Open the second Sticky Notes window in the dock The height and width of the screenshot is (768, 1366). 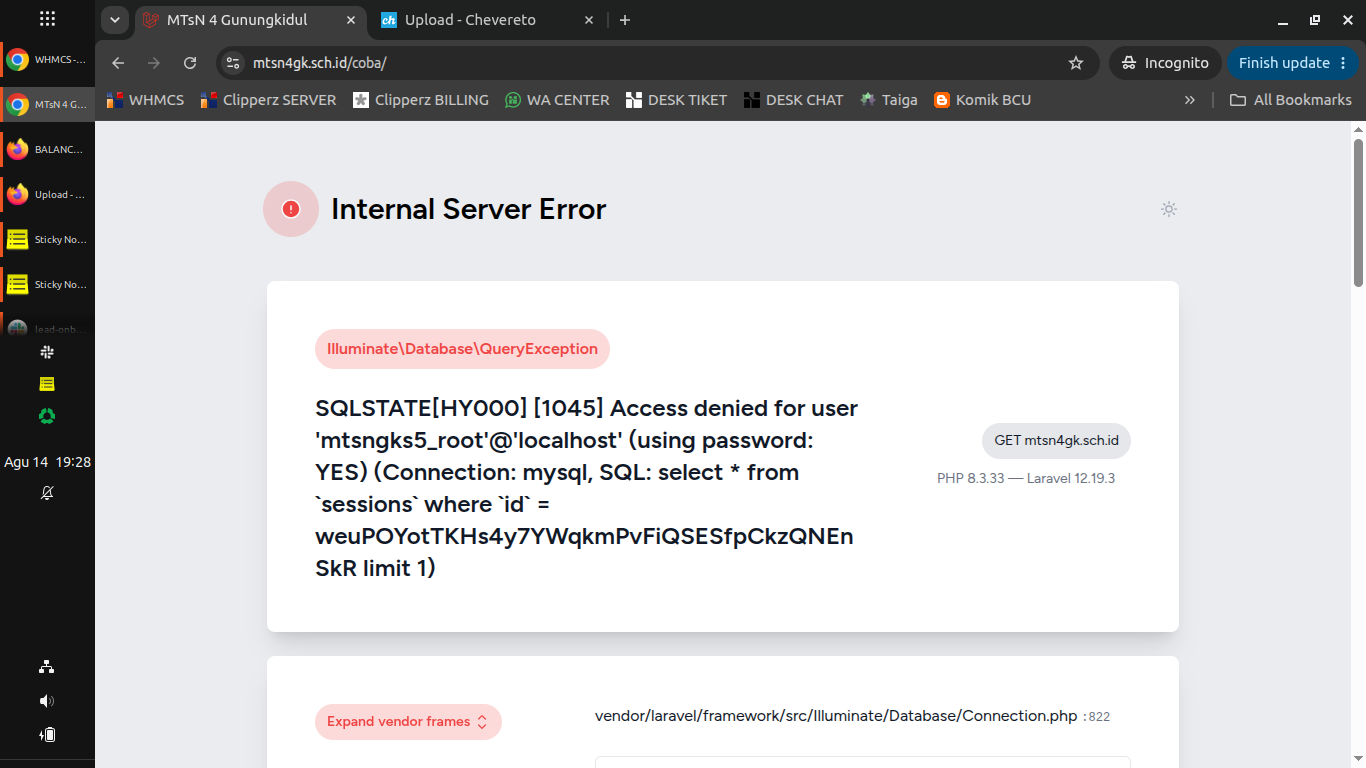pos(47,284)
